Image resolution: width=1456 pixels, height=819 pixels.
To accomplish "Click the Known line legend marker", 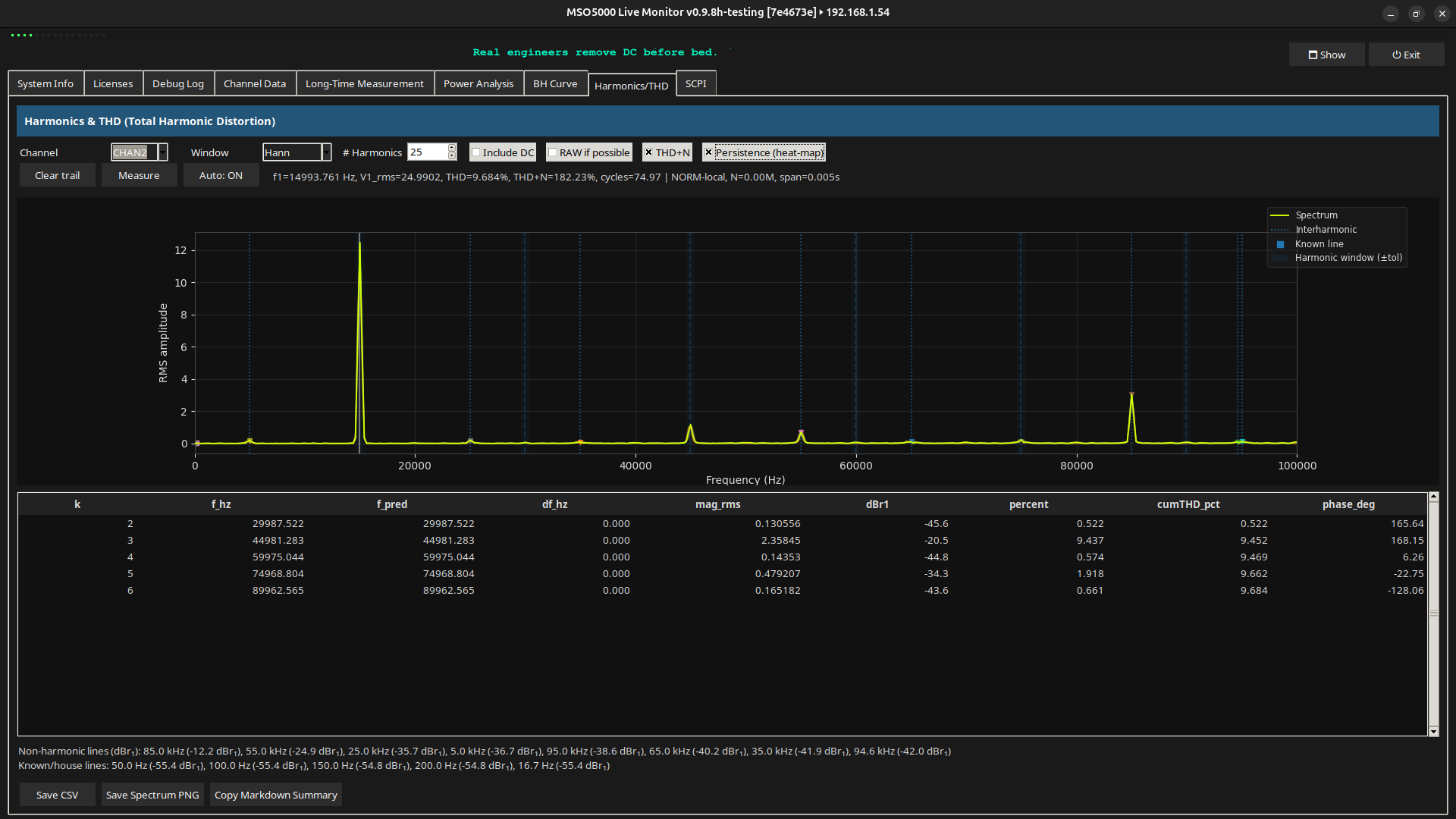I will pyautogui.click(x=1280, y=244).
